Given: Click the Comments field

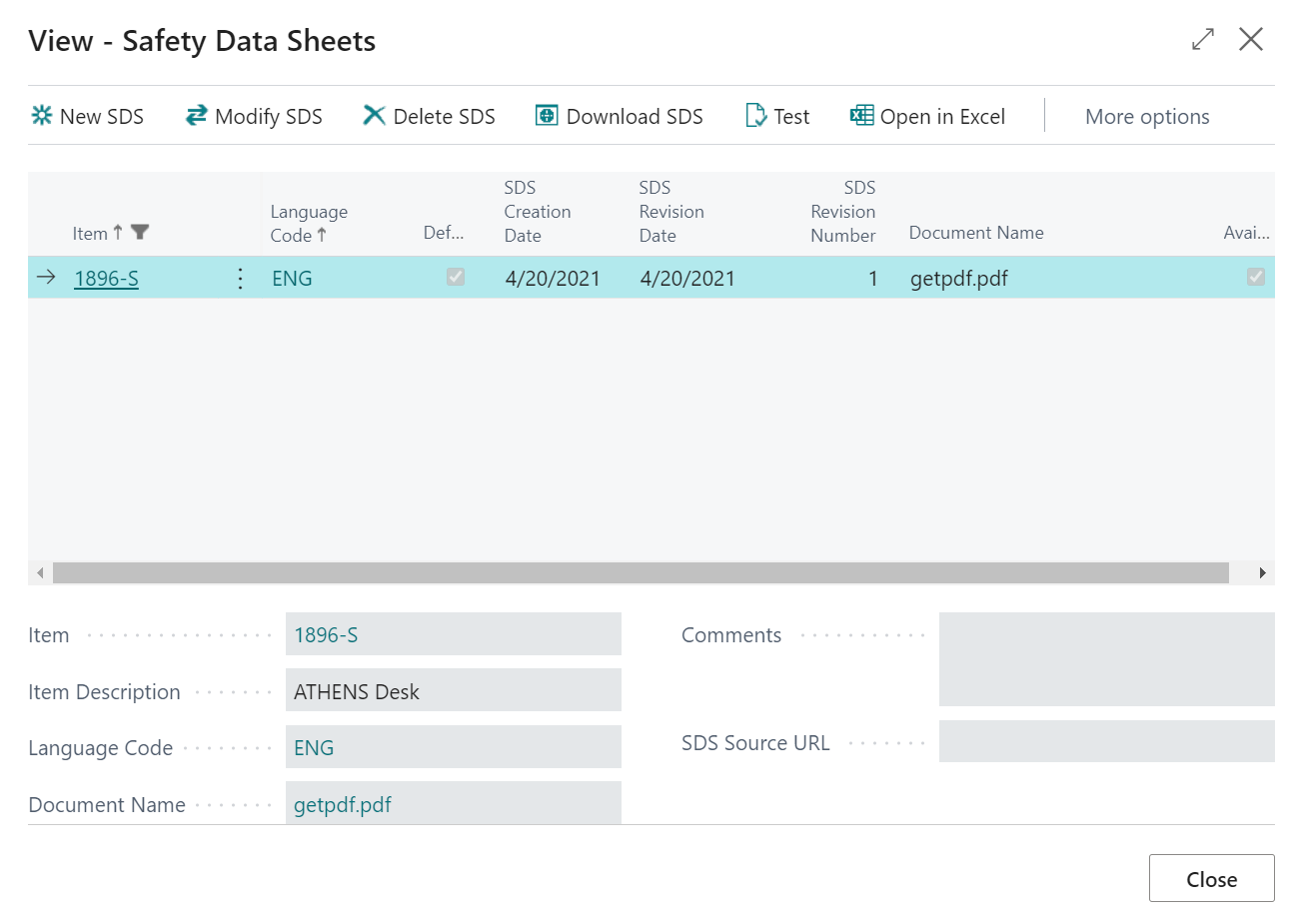Looking at the screenshot, I should tap(1107, 659).
